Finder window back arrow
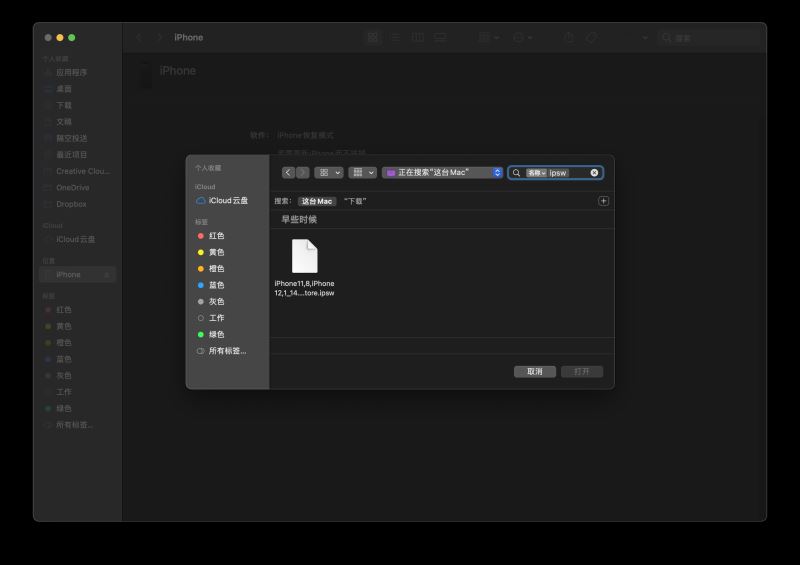The image size is (800, 565). click(x=138, y=37)
